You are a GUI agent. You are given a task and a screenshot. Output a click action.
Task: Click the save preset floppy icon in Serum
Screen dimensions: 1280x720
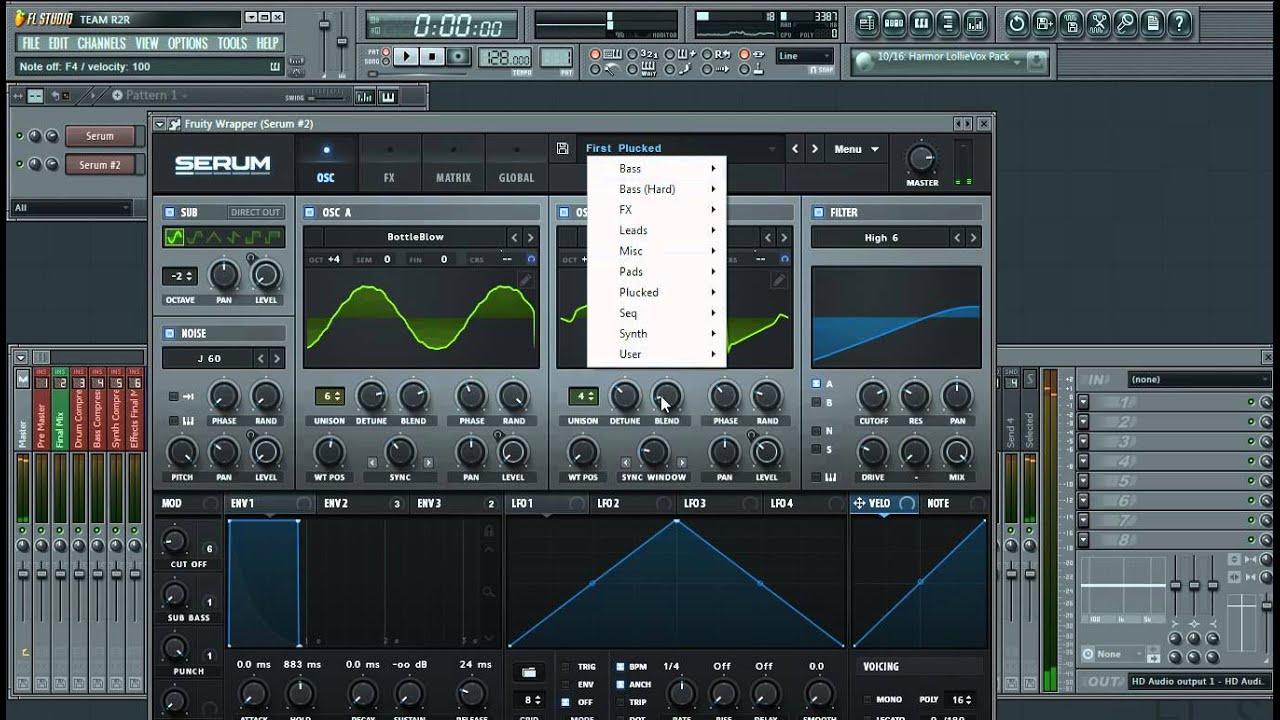pyautogui.click(x=563, y=148)
